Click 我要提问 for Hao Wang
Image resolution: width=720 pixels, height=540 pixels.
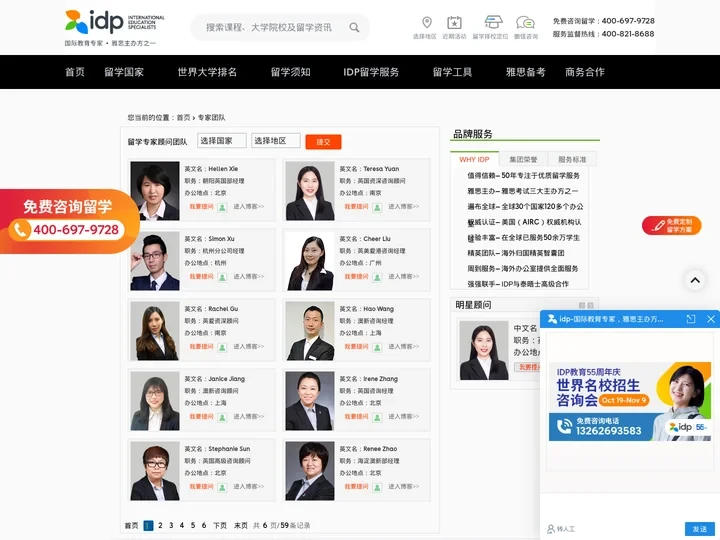click(x=357, y=347)
